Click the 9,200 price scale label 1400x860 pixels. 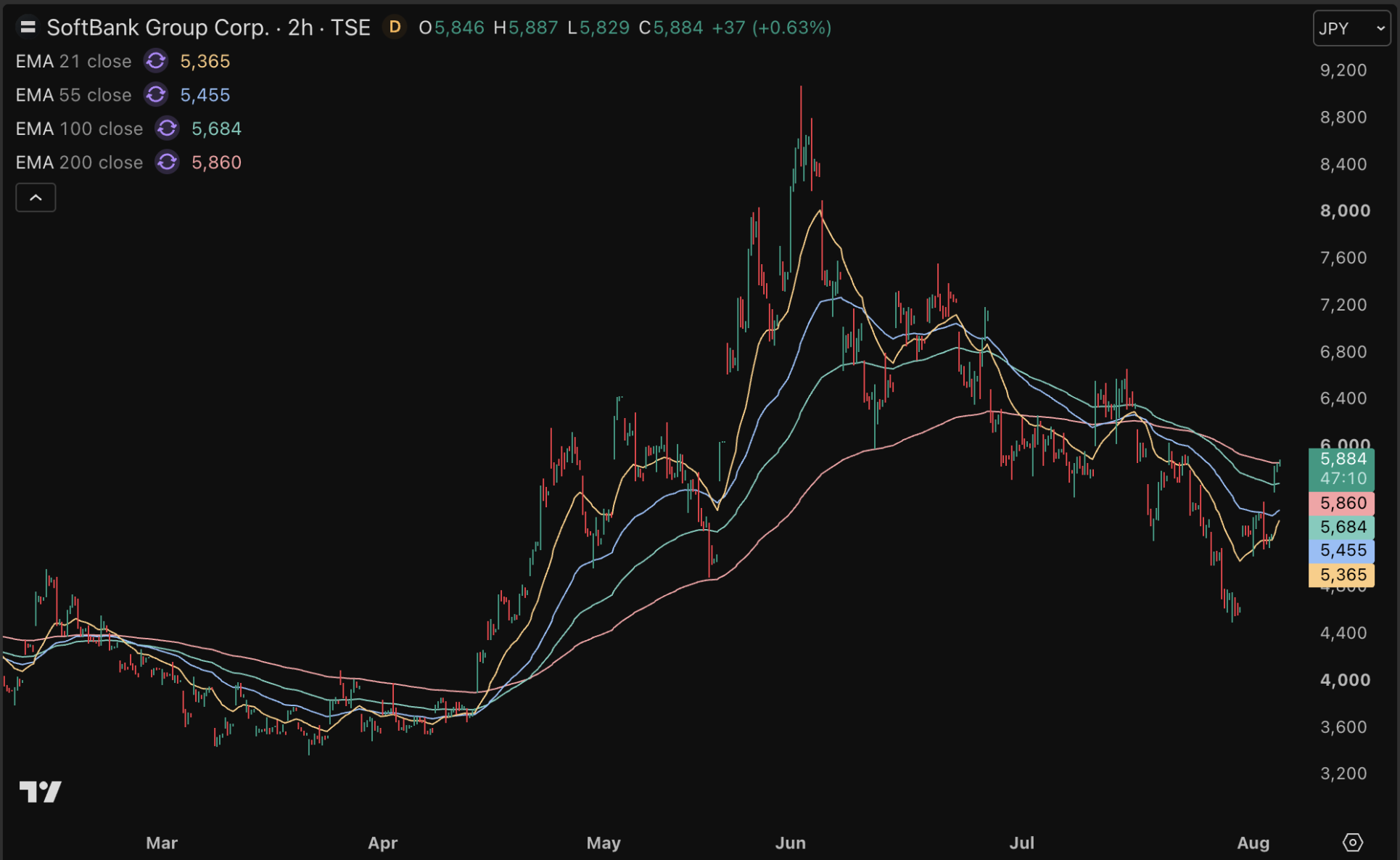1343,70
